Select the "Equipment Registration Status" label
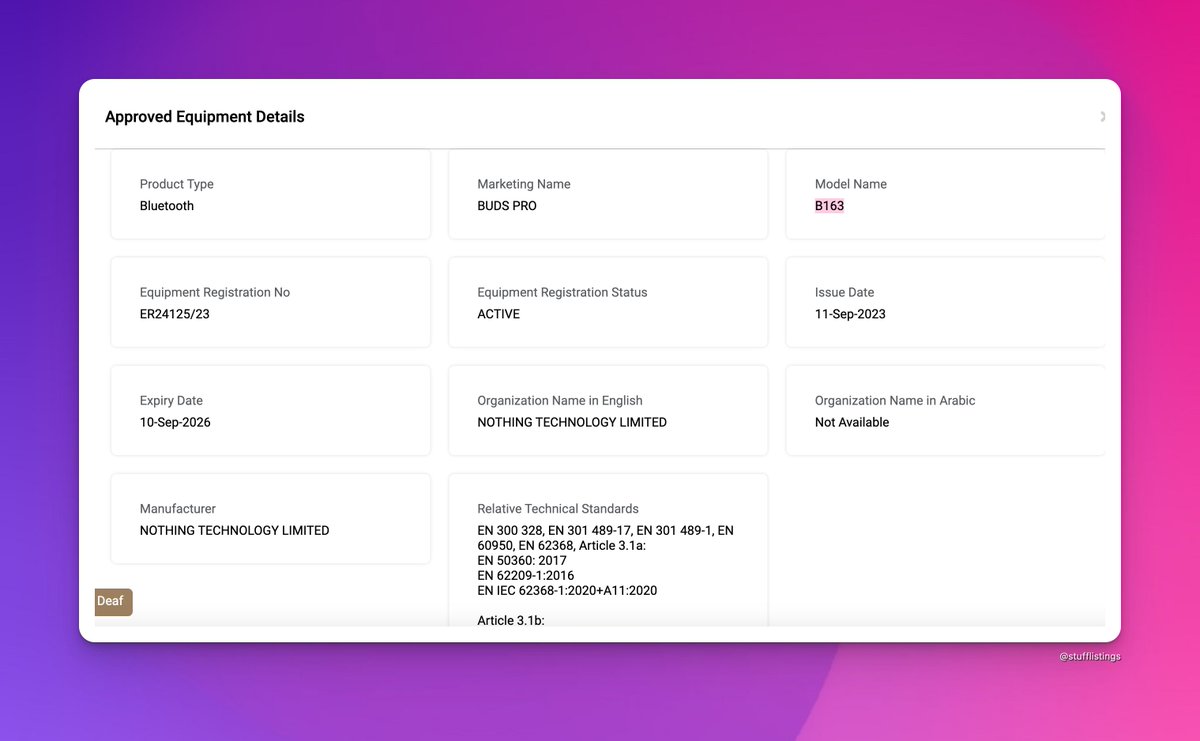 (562, 292)
